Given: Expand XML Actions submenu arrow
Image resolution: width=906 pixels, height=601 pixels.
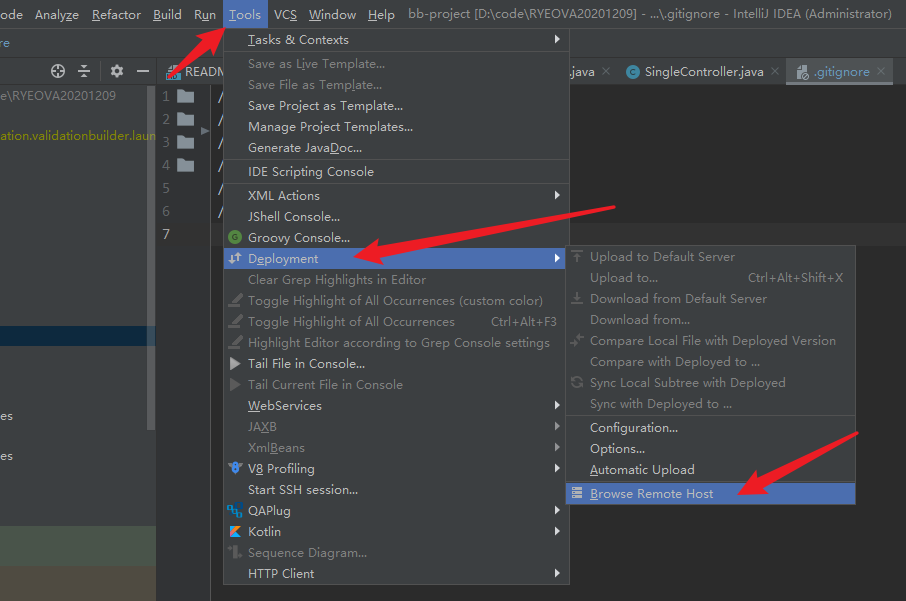Looking at the screenshot, I should pyautogui.click(x=557, y=195).
